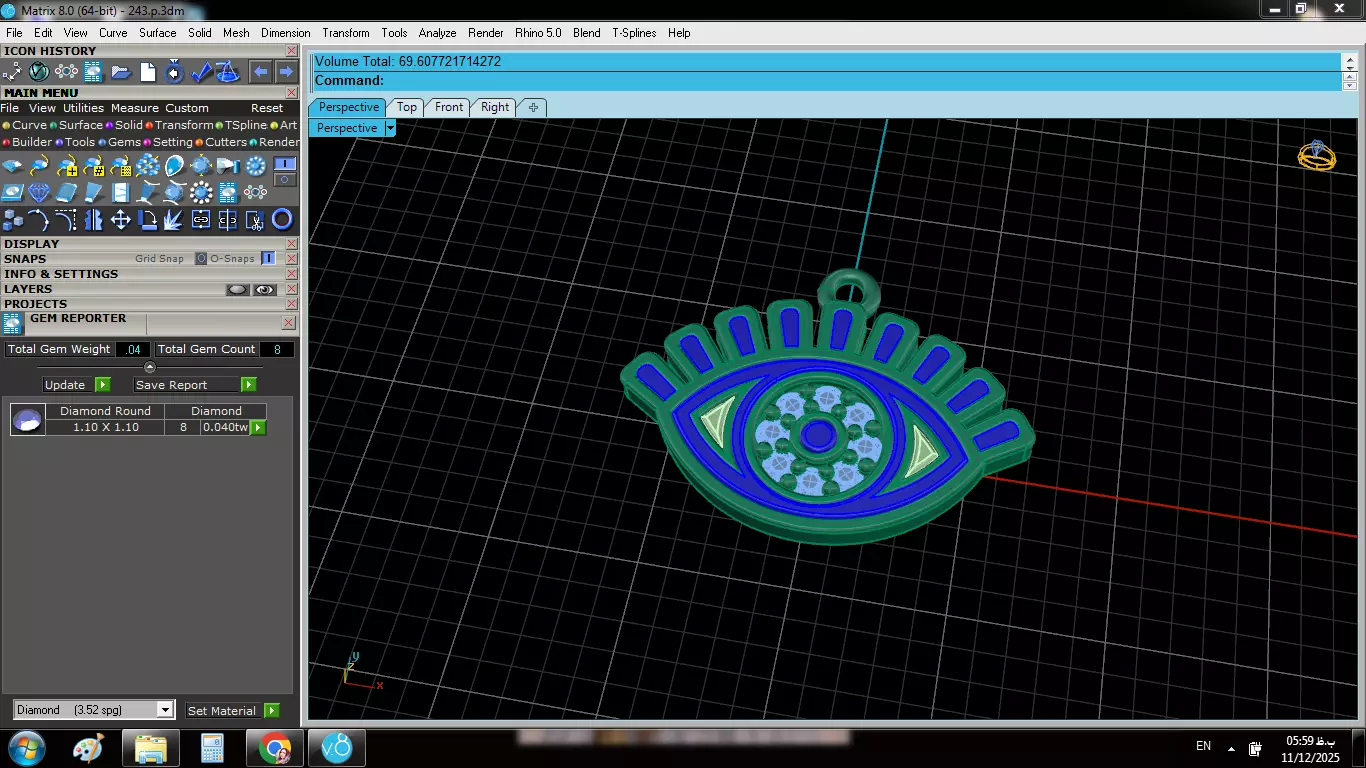
Task: Select the gem on curve icon with plus sign
Action: click(x=67, y=166)
